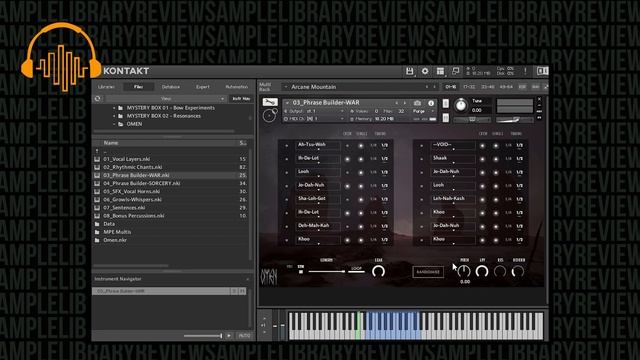Click the browser refresh icon
The height and width of the screenshot is (360, 640).
coord(98,98)
